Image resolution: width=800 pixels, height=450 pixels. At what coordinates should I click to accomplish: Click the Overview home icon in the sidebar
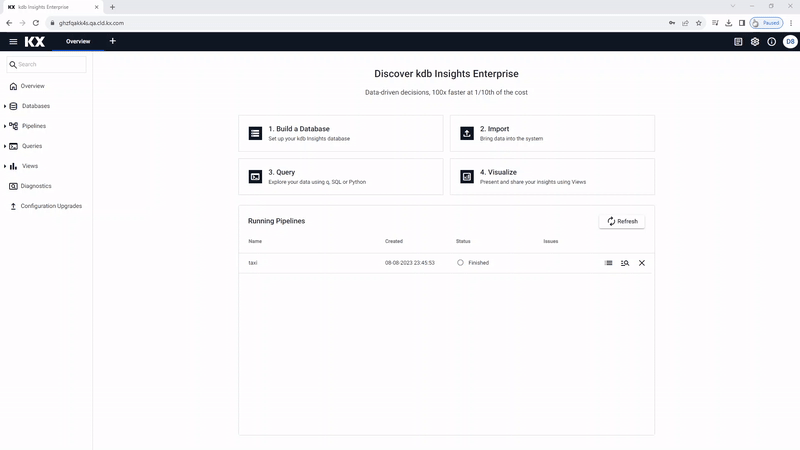click(x=13, y=86)
